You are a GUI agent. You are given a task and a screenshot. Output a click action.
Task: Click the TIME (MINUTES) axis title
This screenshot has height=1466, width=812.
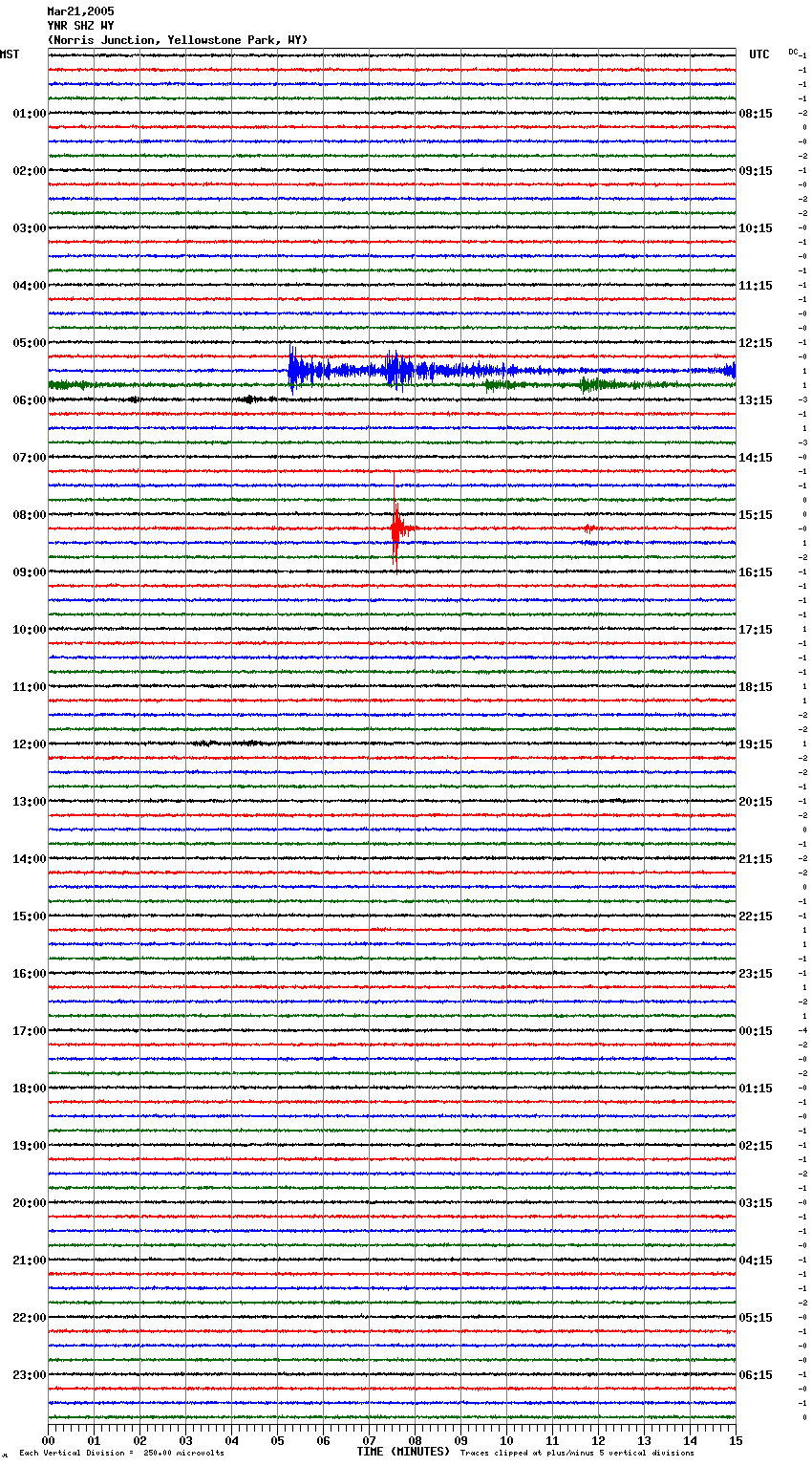click(x=403, y=1452)
